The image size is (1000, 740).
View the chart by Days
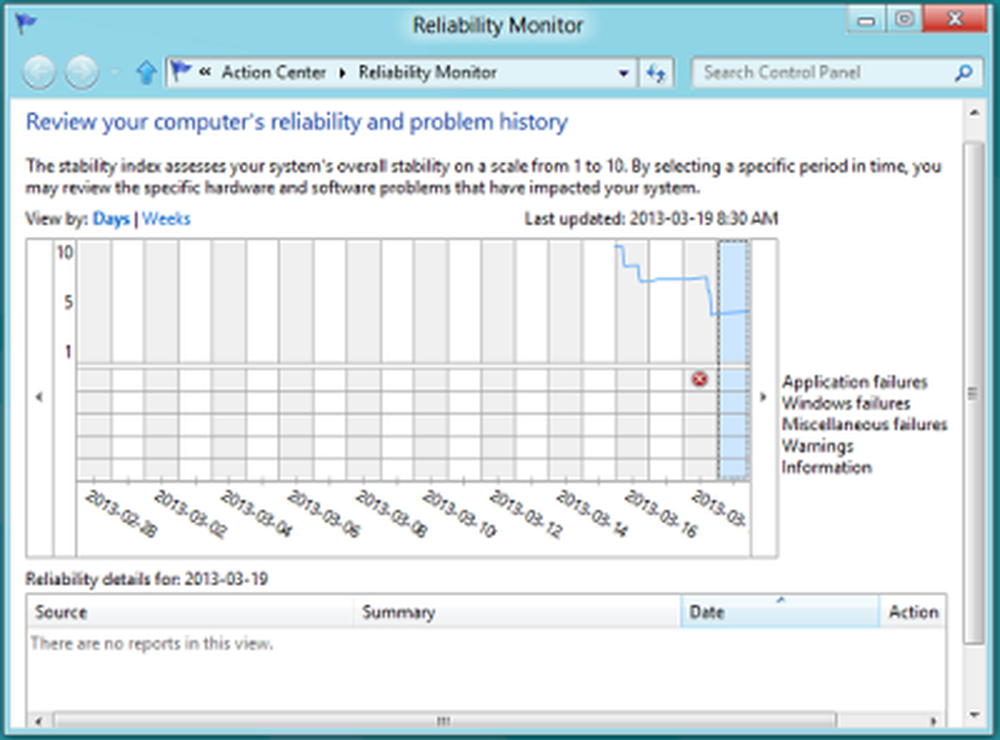(111, 219)
